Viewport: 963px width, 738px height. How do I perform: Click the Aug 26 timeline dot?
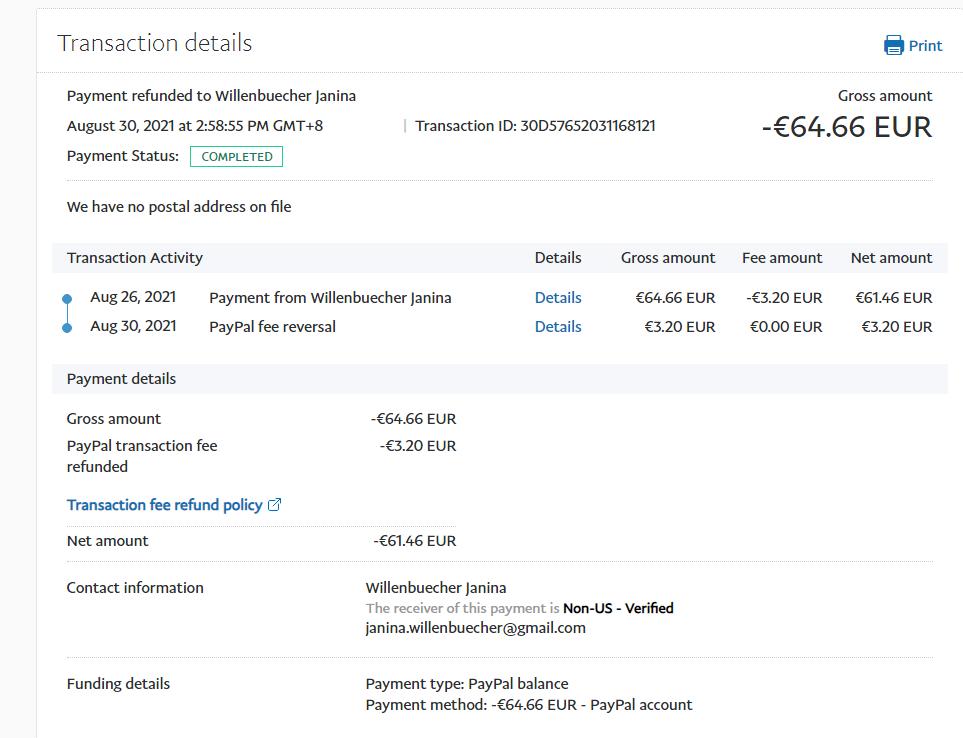pyautogui.click(x=67, y=298)
